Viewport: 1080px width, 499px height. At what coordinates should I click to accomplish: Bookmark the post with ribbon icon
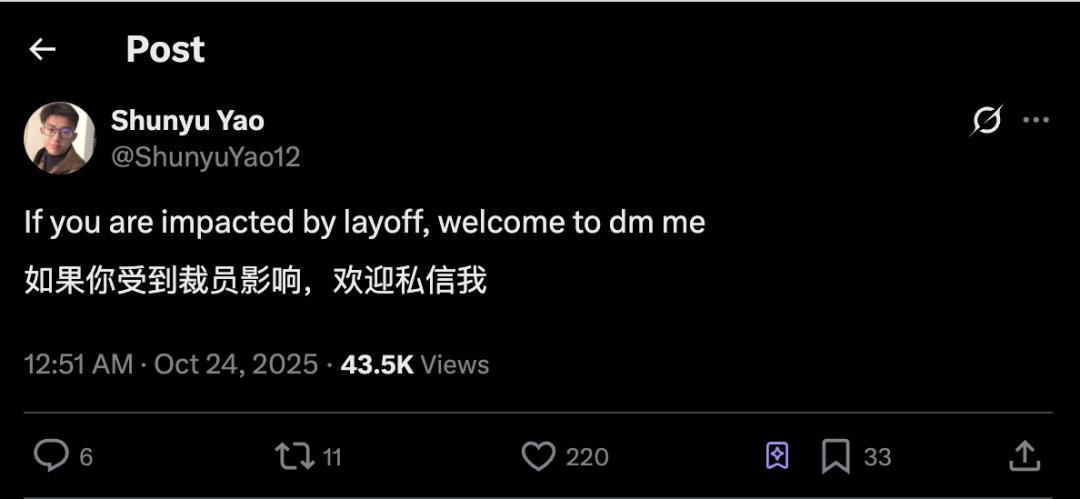tap(835, 456)
